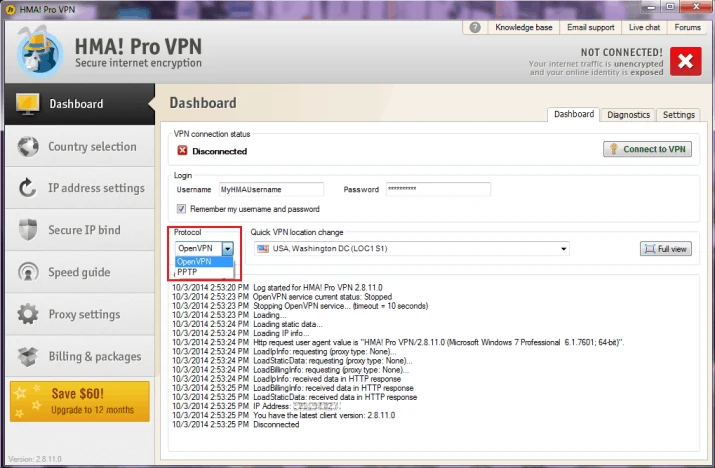Open the Live chat link

coord(644,27)
